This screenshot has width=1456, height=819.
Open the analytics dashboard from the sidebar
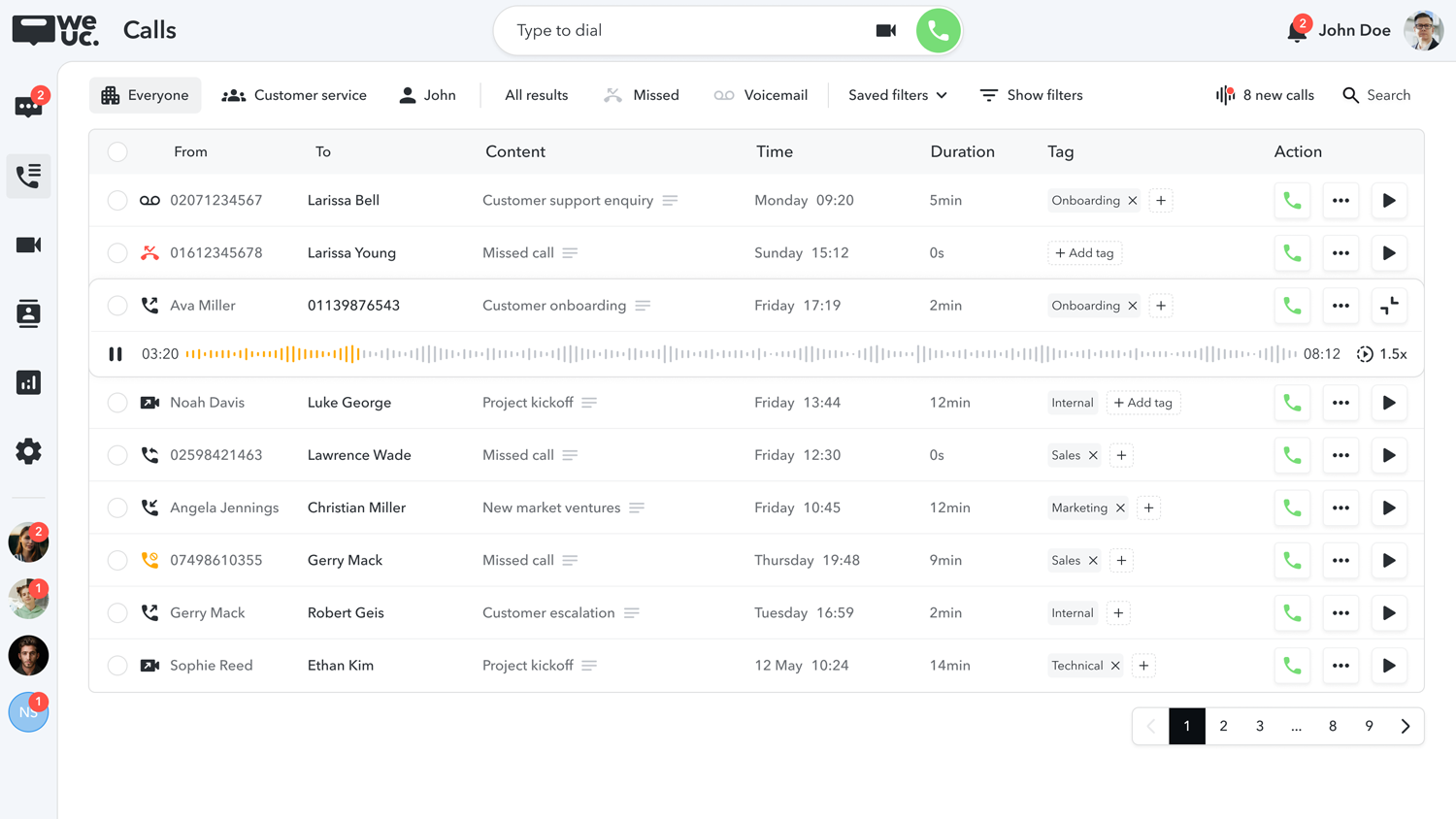click(x=28, y=382)
